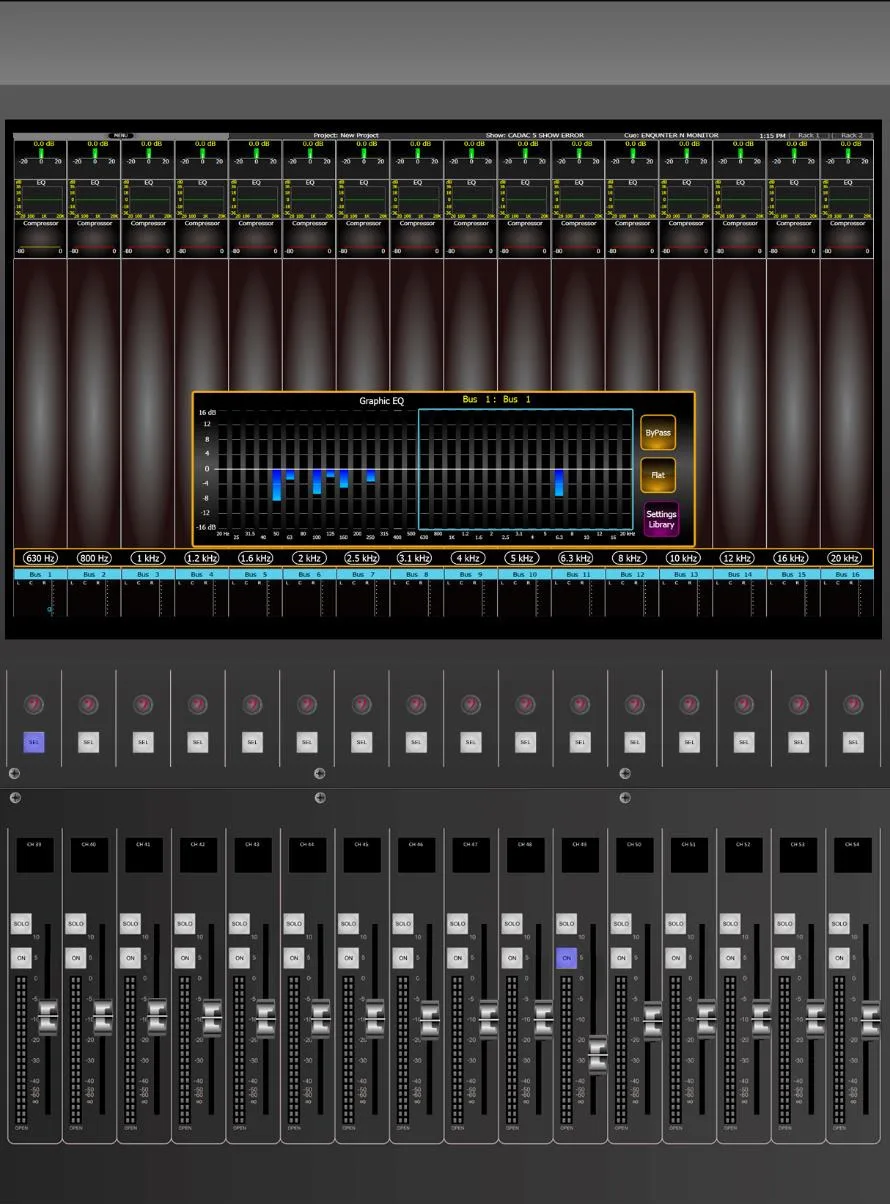The height and width of the screenshot is (1204, 890).
Task: Toggle the SEL button above CH 53
Action: coord(798,743)
